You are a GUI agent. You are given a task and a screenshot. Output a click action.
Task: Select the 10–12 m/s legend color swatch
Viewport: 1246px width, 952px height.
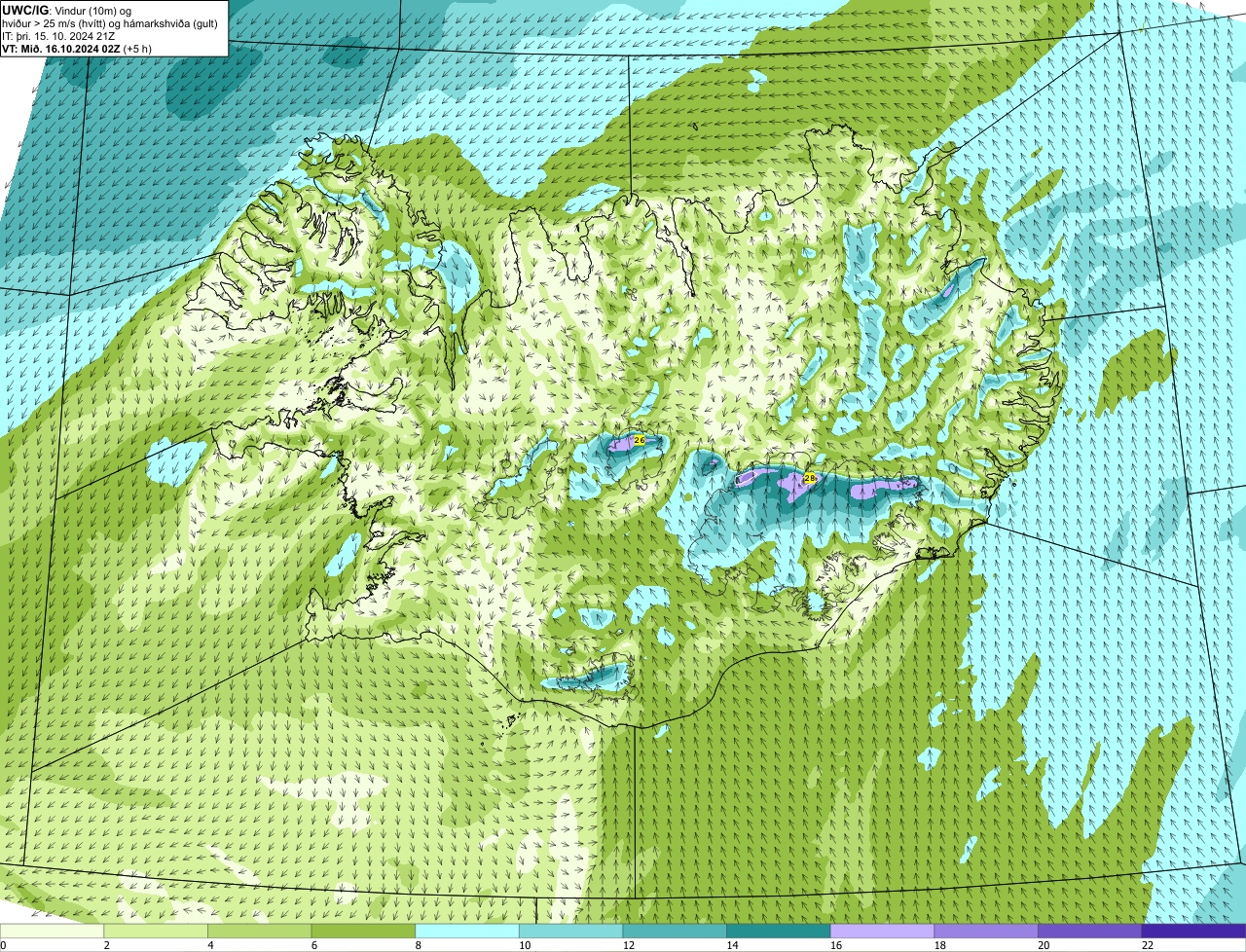tap(570, 931)
